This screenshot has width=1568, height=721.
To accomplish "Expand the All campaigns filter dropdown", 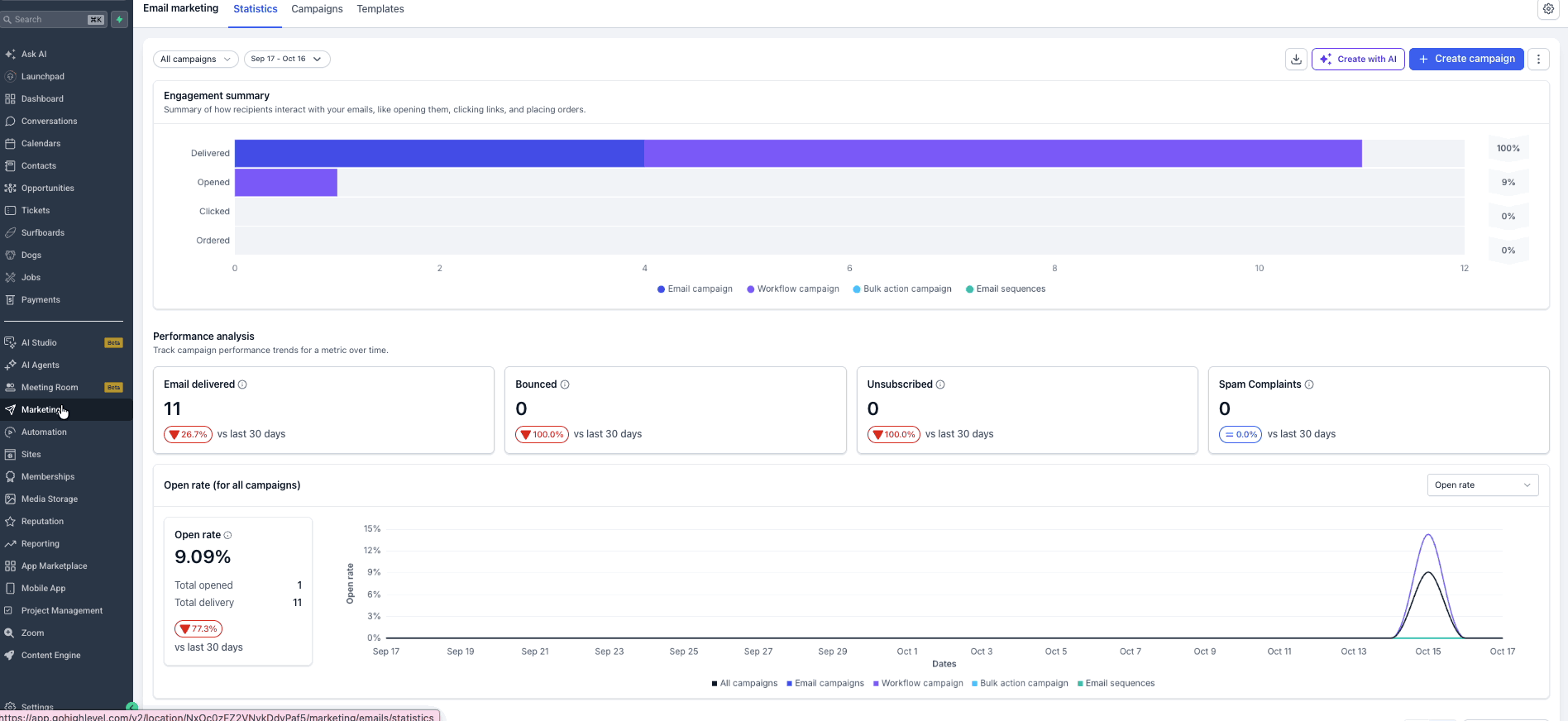I will (x=196, y=59).
